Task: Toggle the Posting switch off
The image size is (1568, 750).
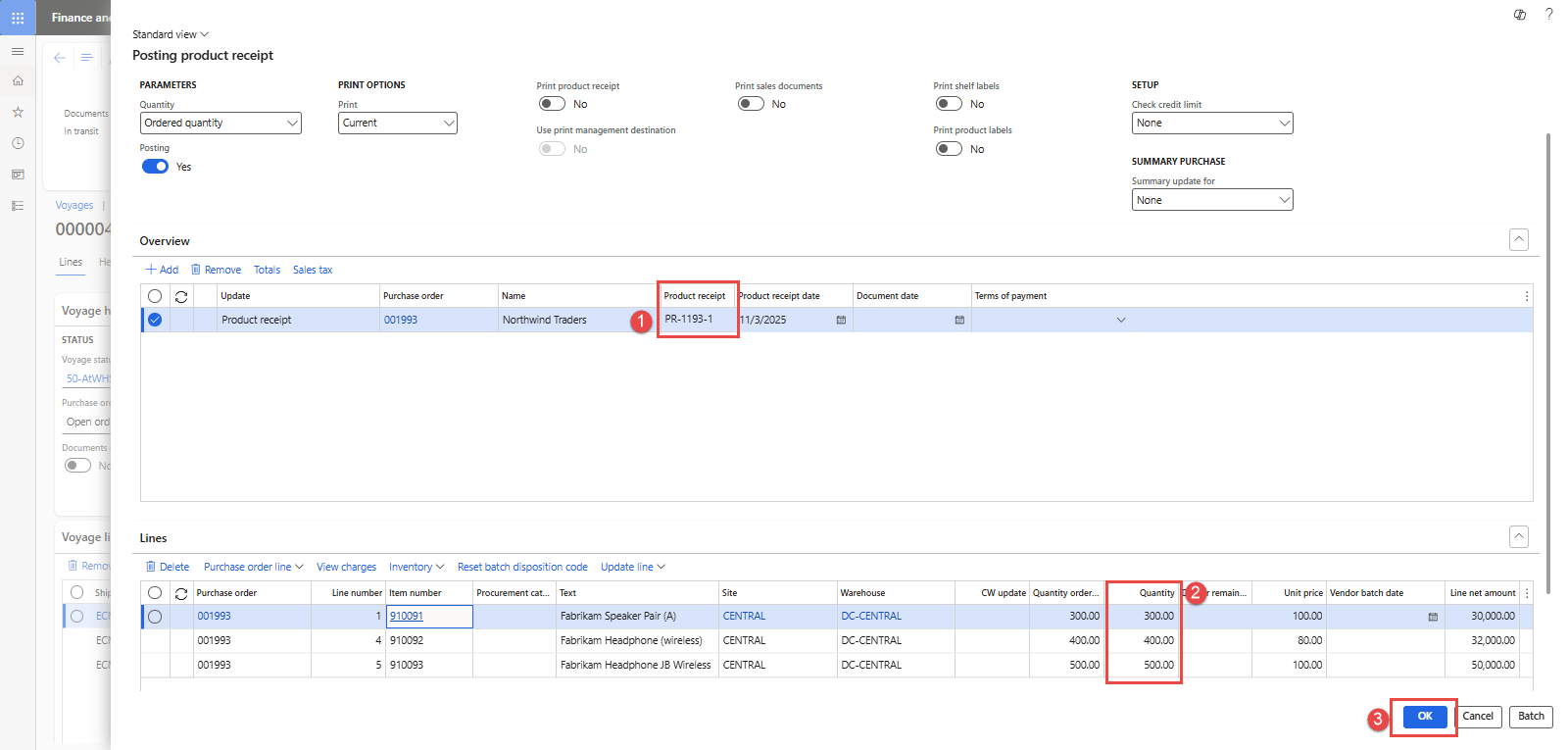Action: pos(155,167)
